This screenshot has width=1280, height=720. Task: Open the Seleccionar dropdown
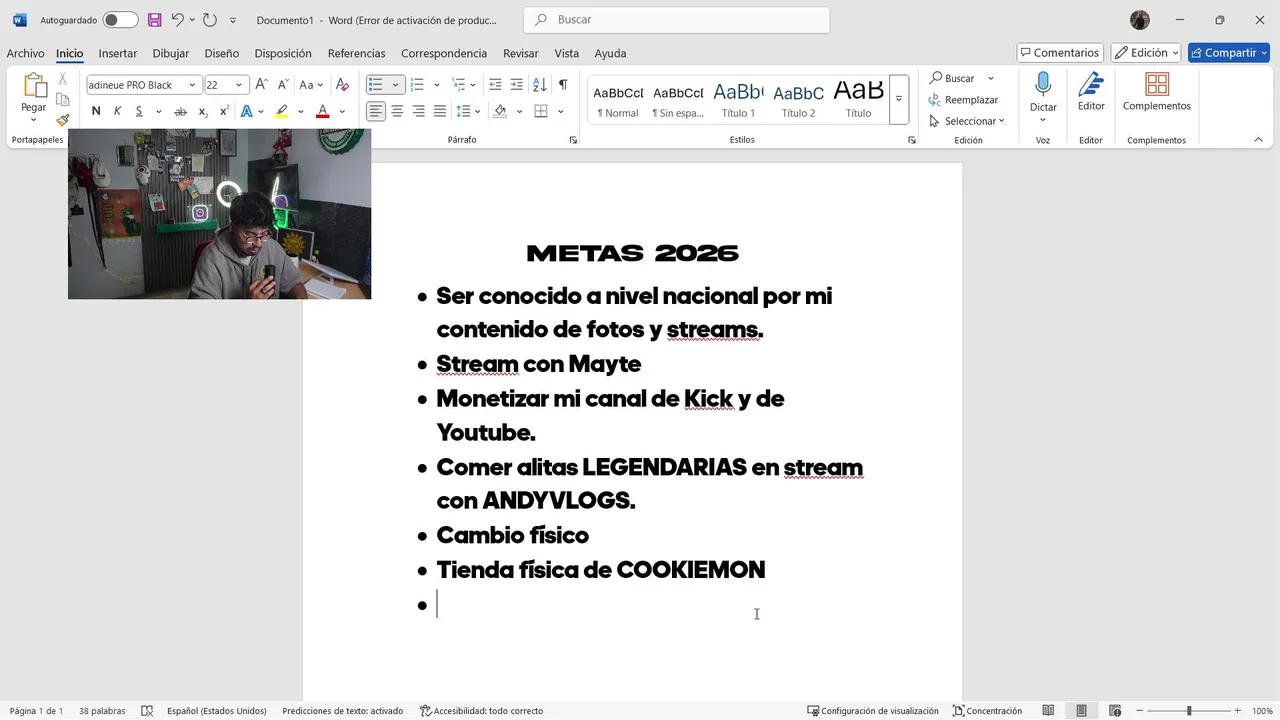(x=967, y=121)
